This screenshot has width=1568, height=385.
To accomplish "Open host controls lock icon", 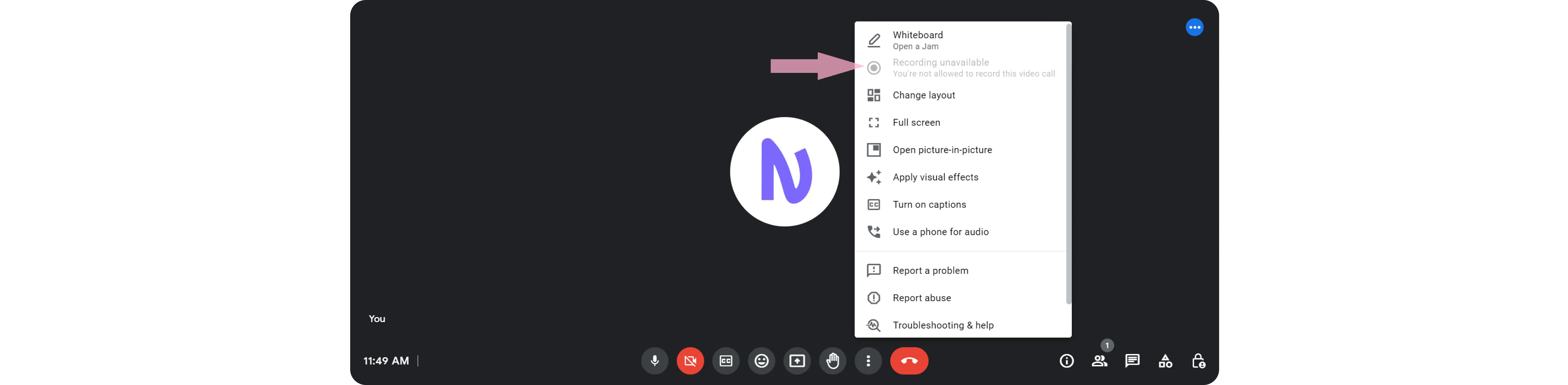I will pos(1198,361).
